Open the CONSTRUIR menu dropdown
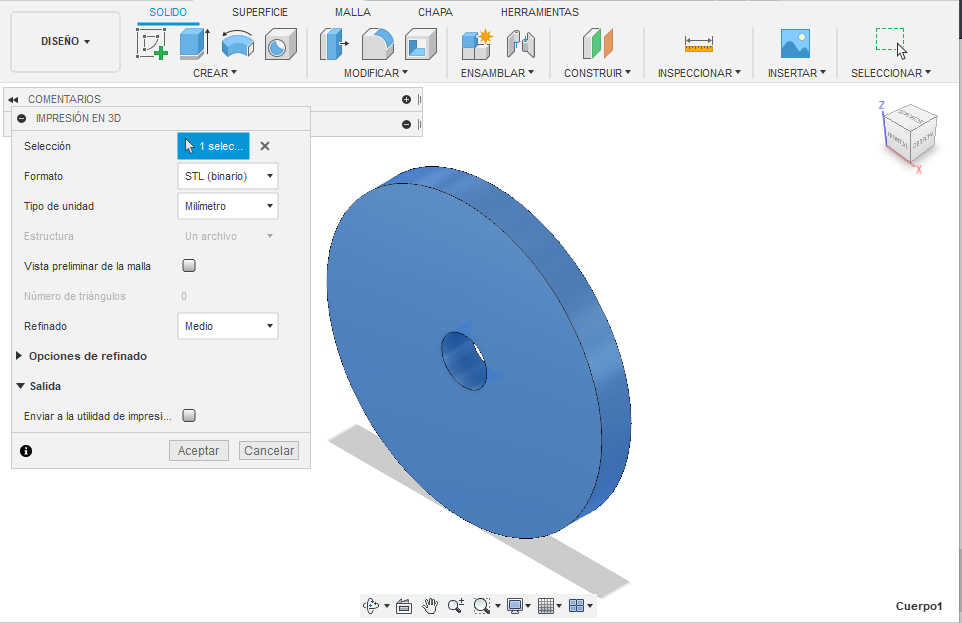This screenshot has height=623, width=962. coord(597,73)
